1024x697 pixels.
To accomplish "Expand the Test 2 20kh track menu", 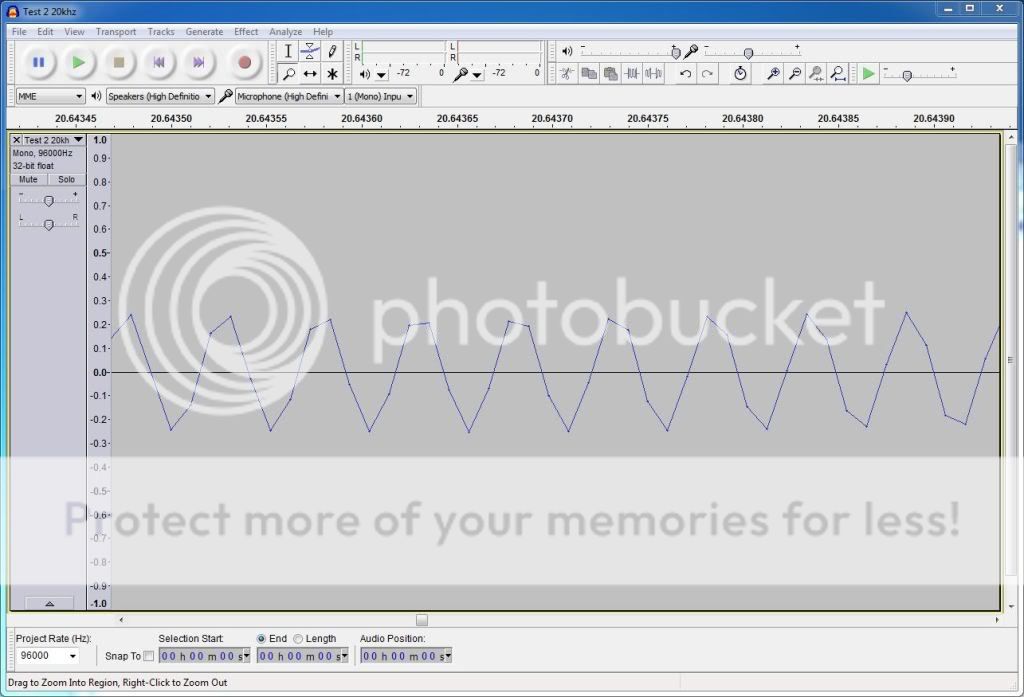I will tap(78, 140).
